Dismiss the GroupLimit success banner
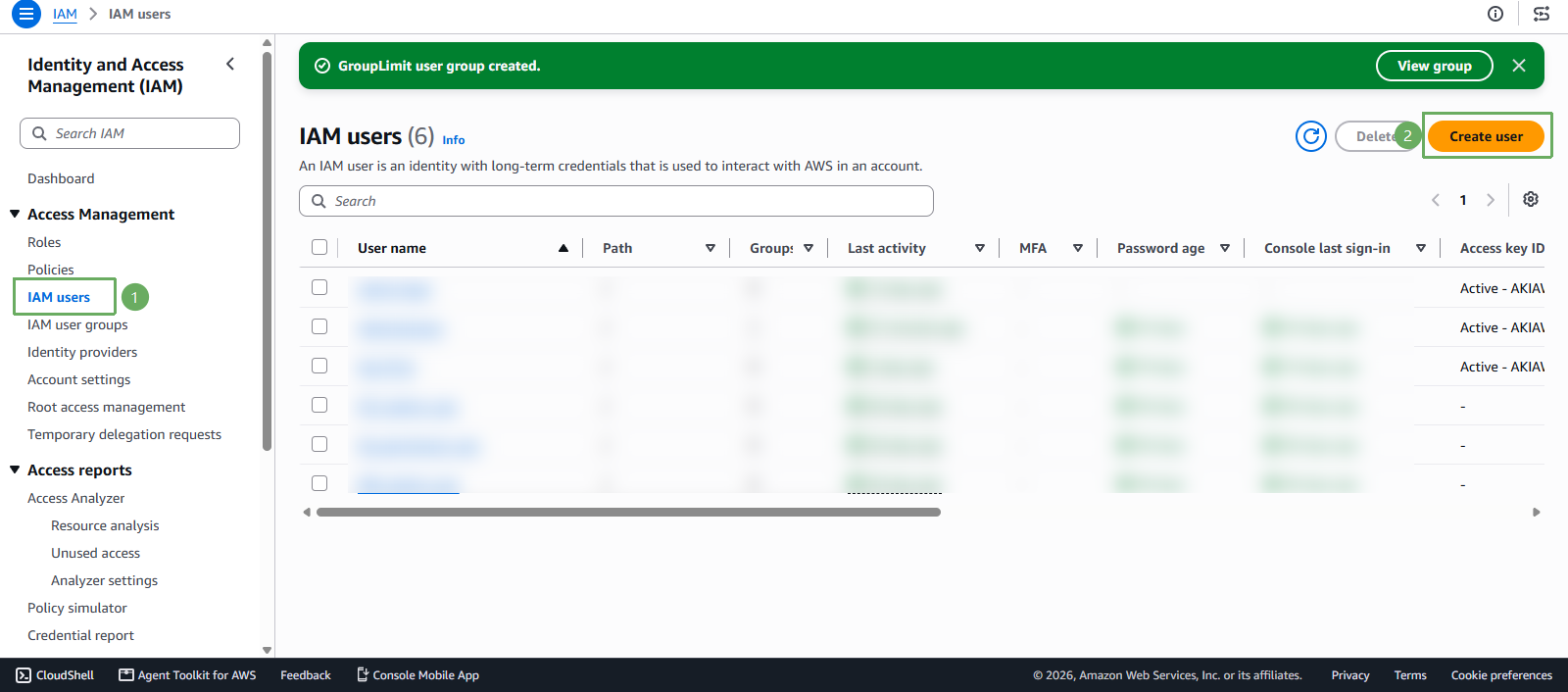 [1519, 66]
